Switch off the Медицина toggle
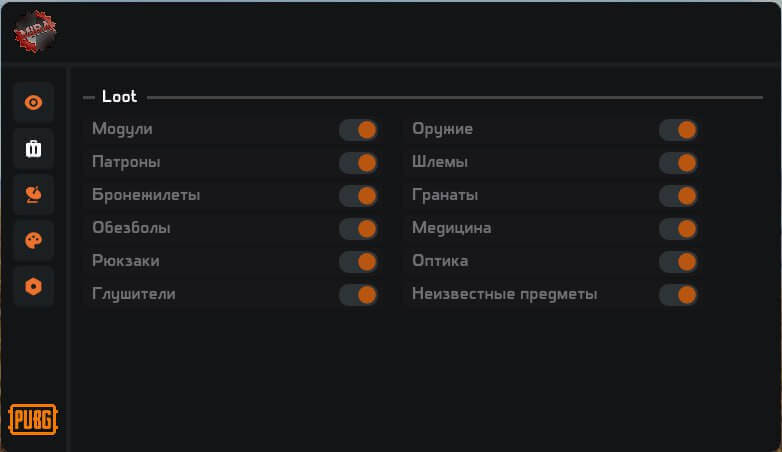 [x=678, y=229]
